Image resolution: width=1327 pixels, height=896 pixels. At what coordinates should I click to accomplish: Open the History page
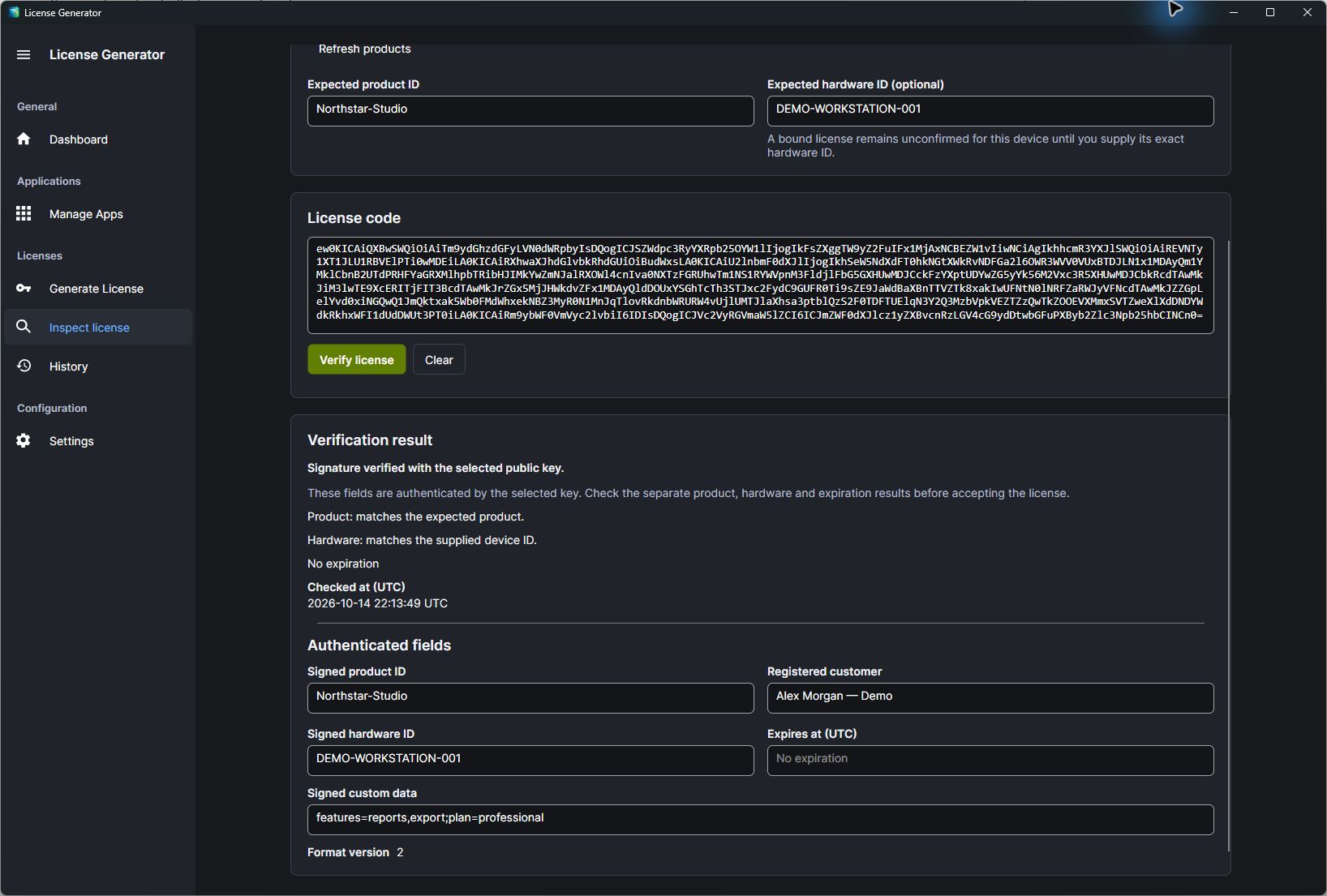[x=98, y=367]
